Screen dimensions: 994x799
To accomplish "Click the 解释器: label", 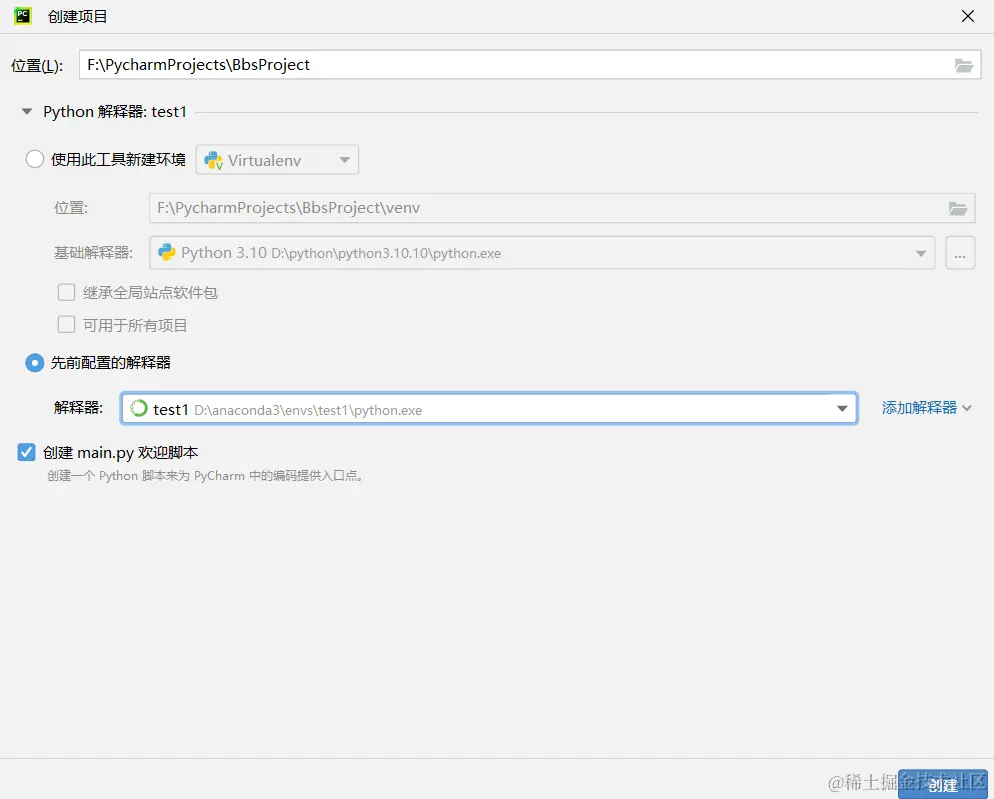I will click(78, 408).
